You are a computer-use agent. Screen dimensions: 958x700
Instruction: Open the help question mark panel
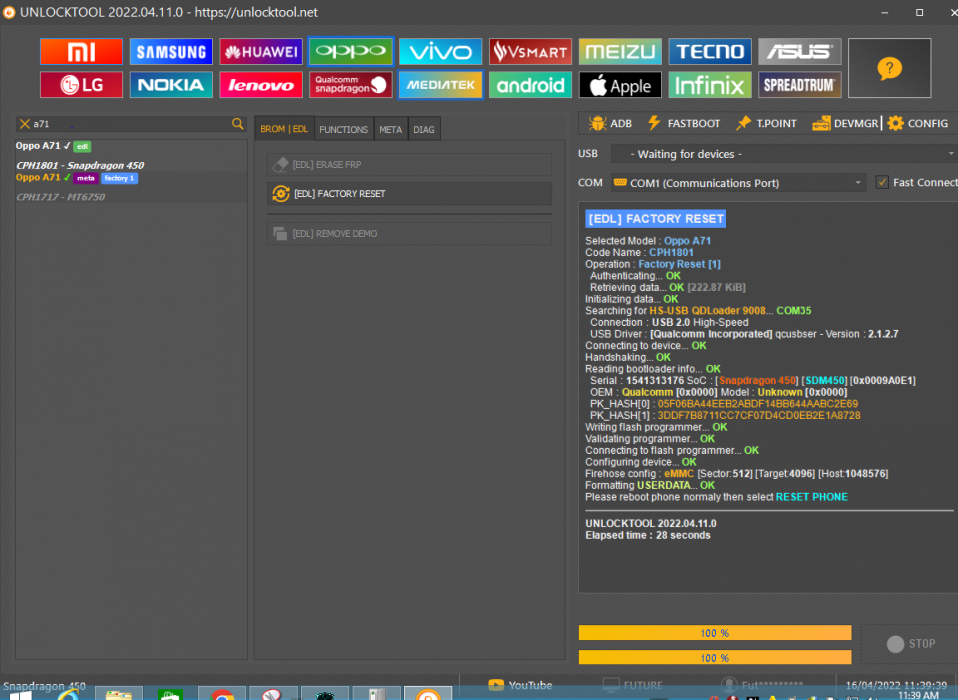[890, 68]
